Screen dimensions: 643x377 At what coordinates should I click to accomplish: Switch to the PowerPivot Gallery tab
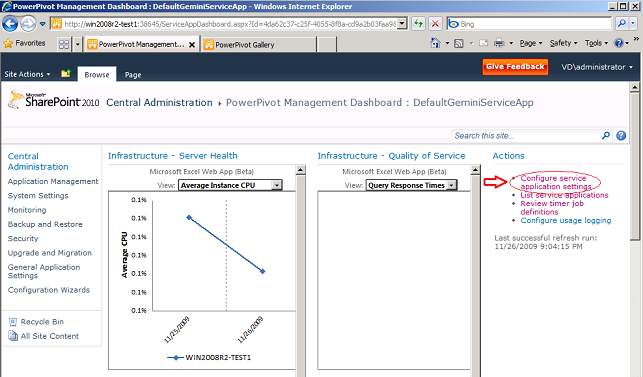click(x=258, y=44)
